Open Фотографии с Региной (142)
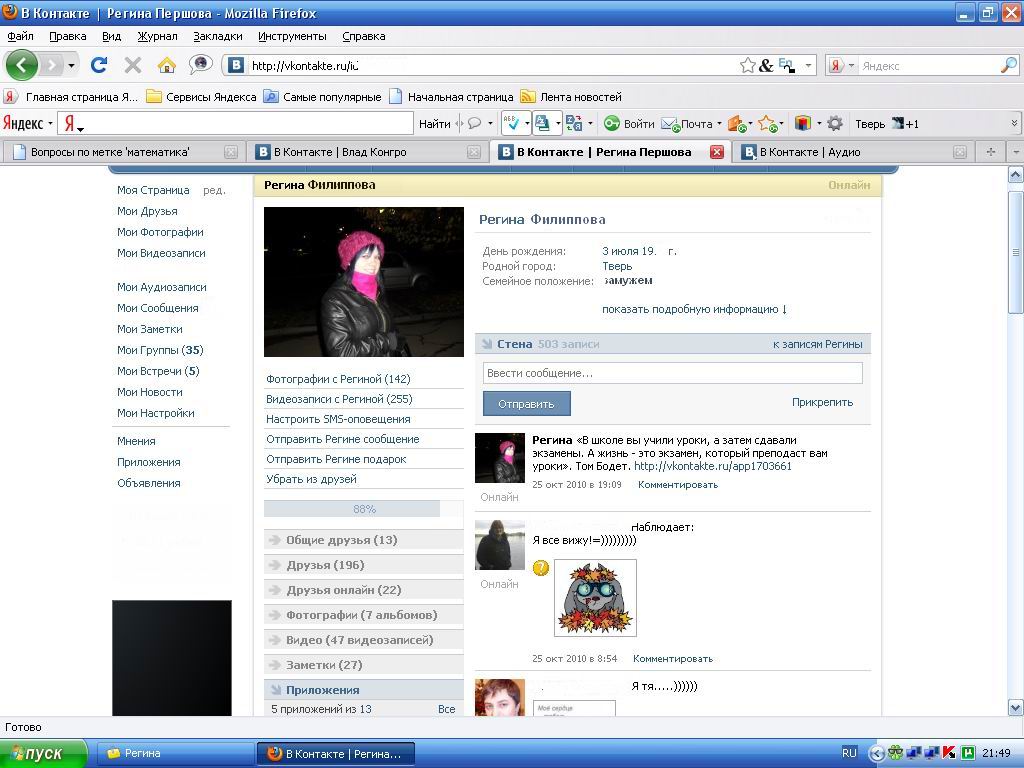1024x768 pixels. [x=338, y=379]
